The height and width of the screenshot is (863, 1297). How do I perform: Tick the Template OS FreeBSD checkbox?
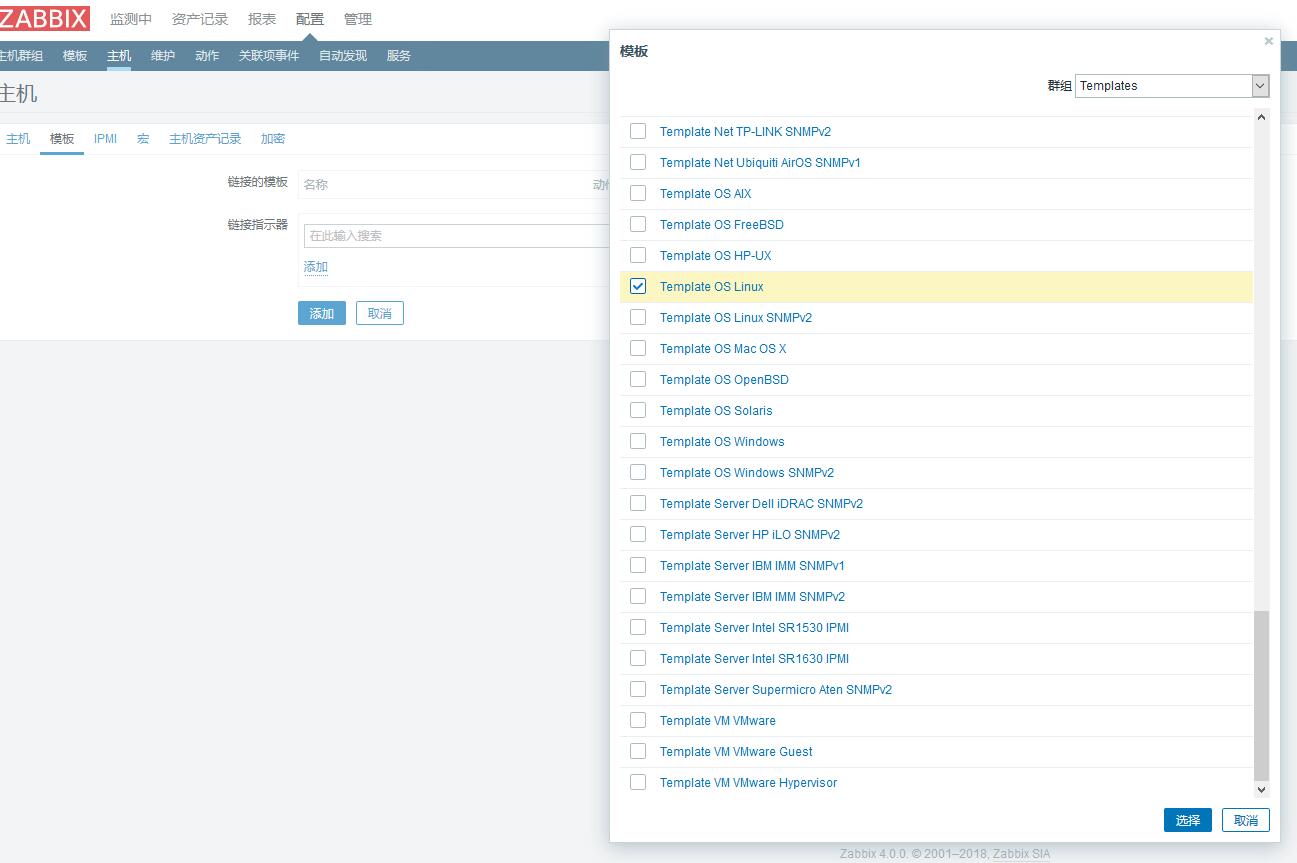pos(638,224)
